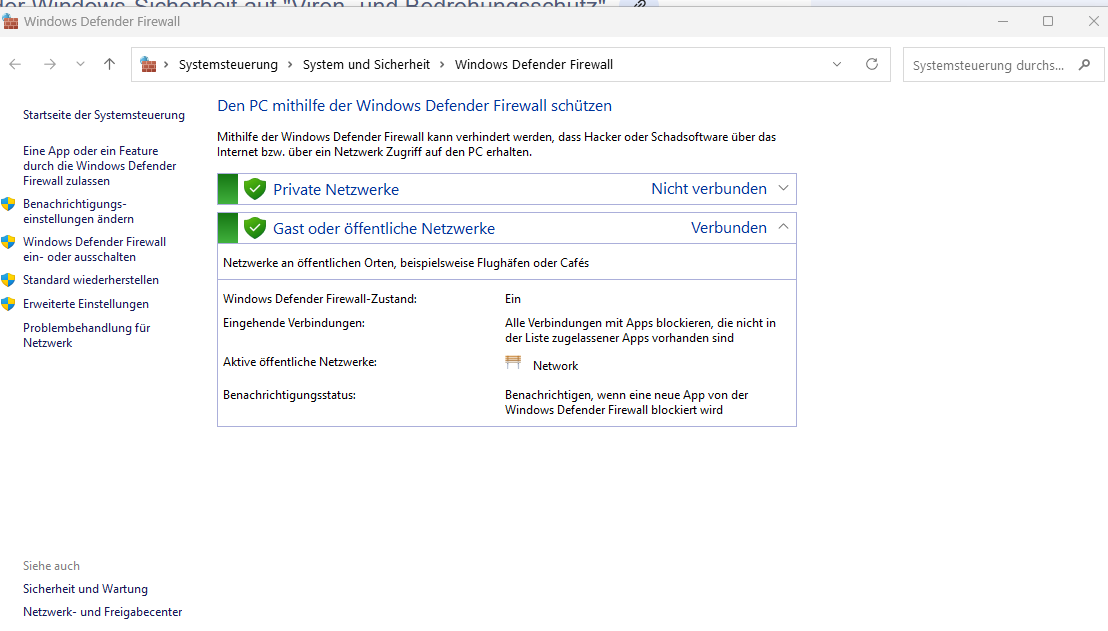Click Private Netzwerke section header text
This screenshot has height=631, width=1108.
tap(336, 189)
